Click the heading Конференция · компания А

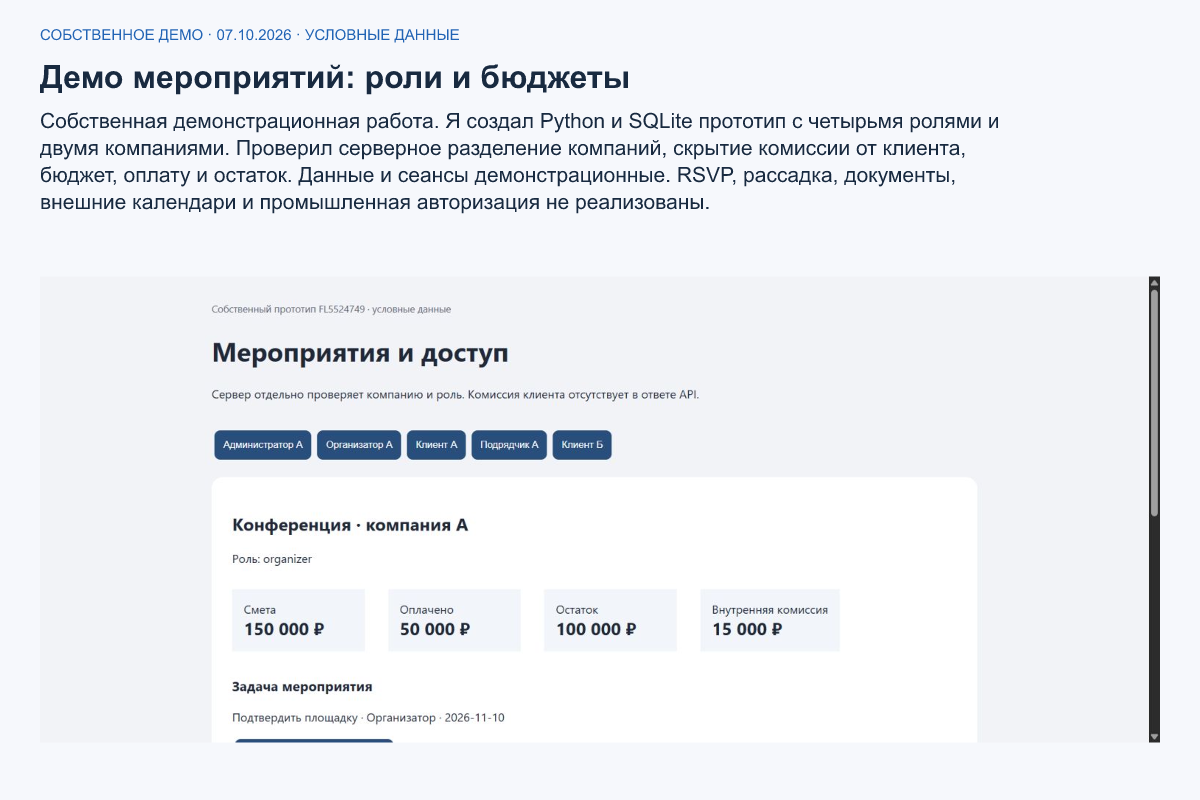point(350,525)
